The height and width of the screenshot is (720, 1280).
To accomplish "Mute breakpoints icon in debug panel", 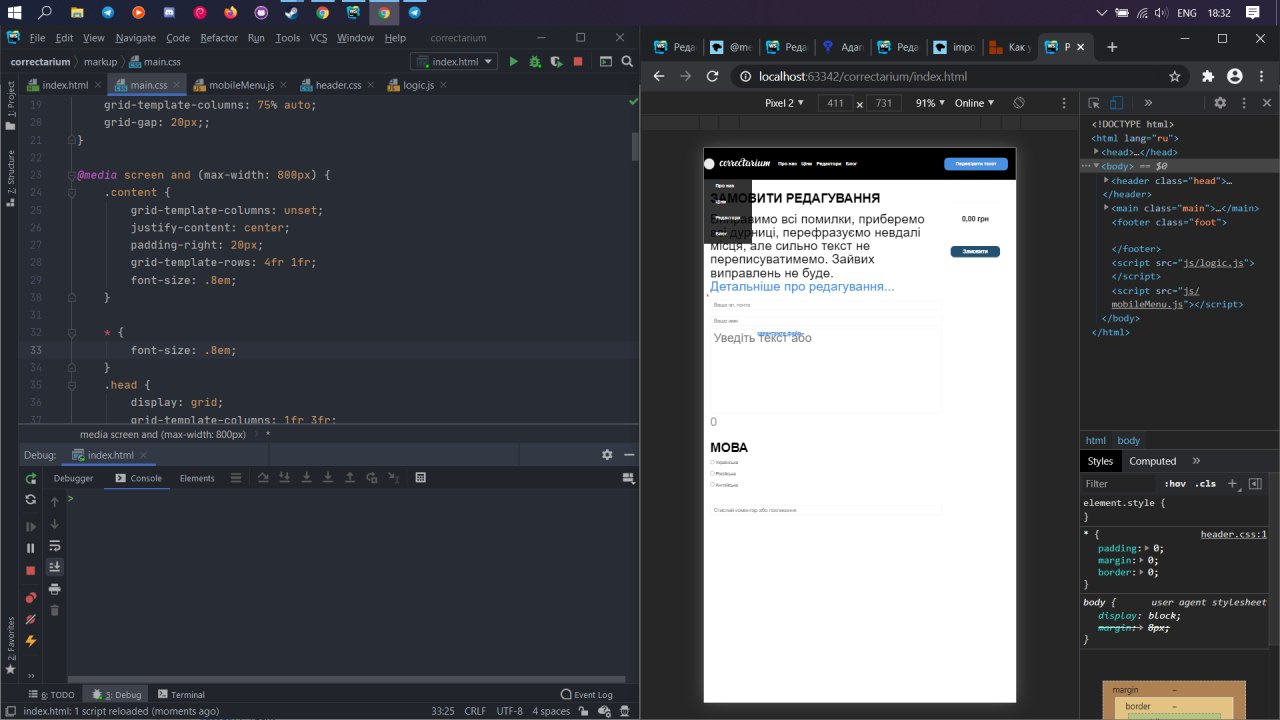I will pyautogui.click(x=31, y=619).
